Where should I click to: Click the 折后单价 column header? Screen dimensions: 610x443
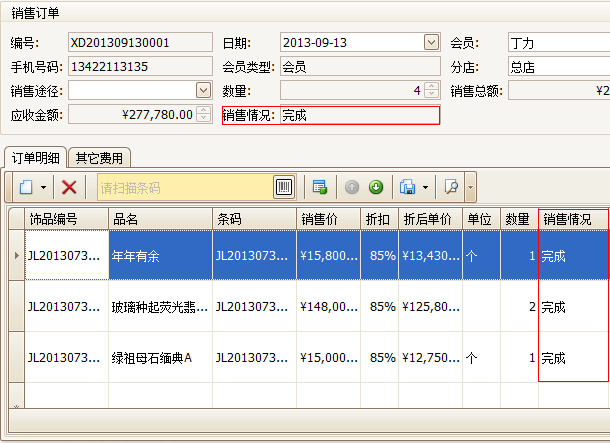pos(430,219)
